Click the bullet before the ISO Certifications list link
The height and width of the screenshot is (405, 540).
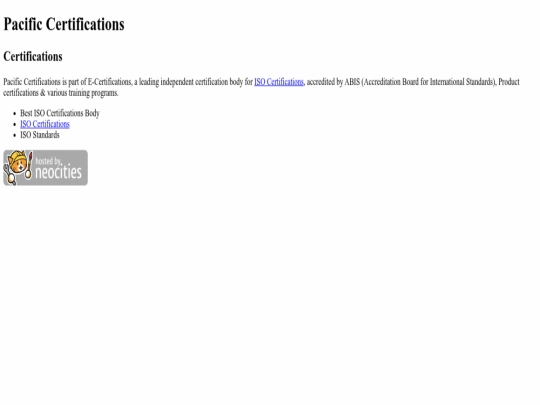(14, 125)
